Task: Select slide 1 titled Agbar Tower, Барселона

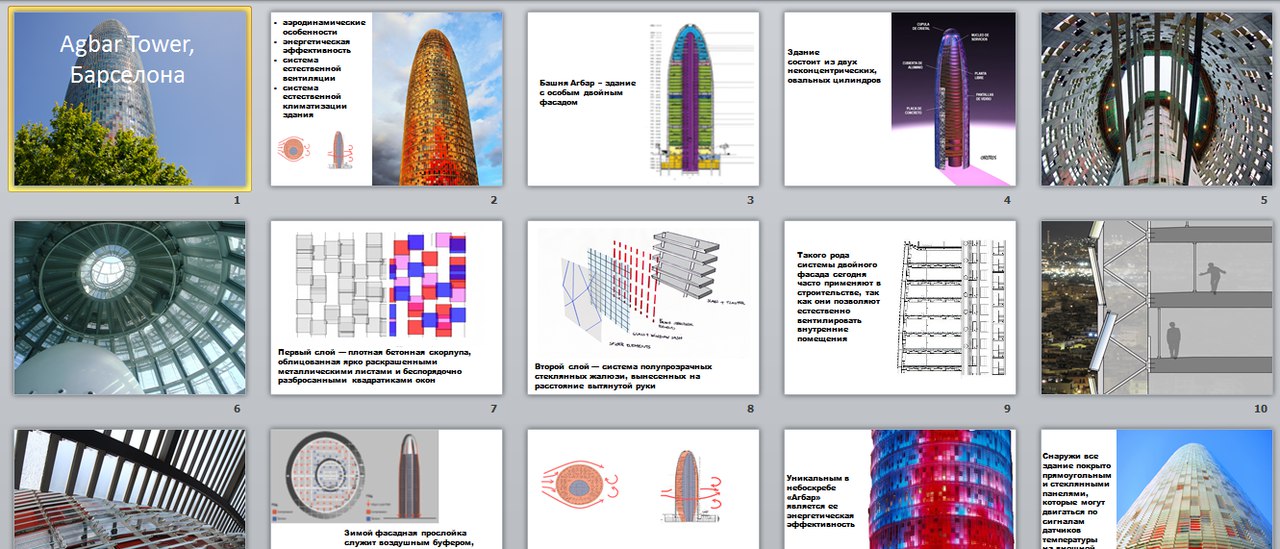Action: (x=130, y=98)
